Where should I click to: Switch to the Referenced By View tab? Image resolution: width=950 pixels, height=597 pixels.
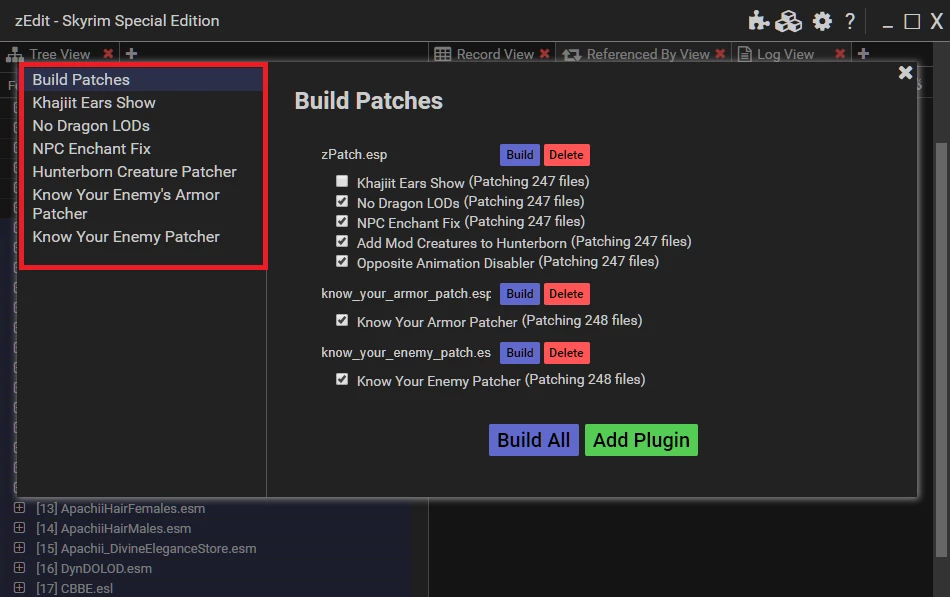[x=648, y=54]
